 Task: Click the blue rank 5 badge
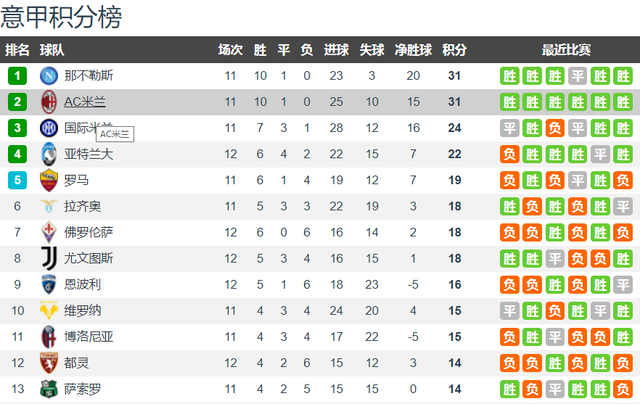point(17,180)
